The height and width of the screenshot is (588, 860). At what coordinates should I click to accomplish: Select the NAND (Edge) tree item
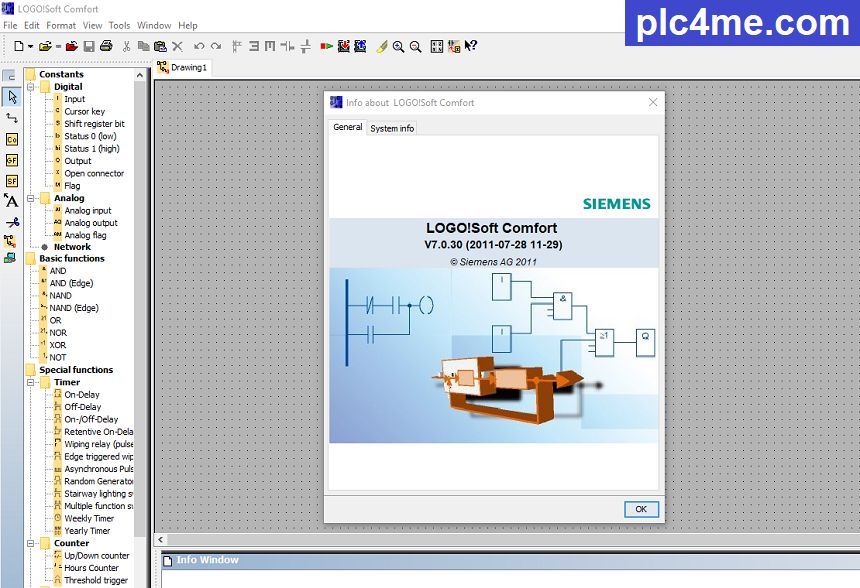point(75,308)
